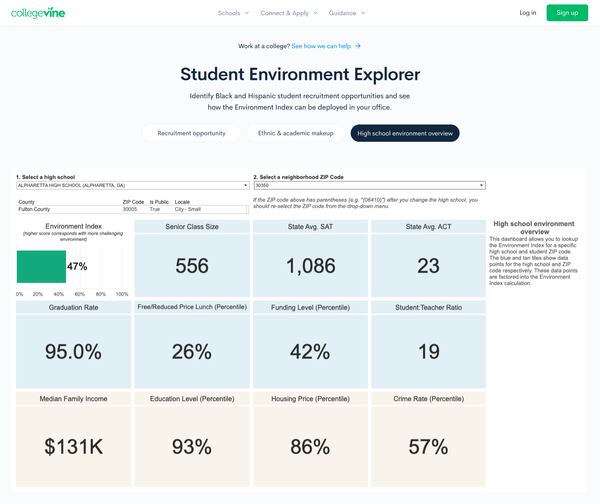Expand the Schools chevron arrow

point(247,13)
